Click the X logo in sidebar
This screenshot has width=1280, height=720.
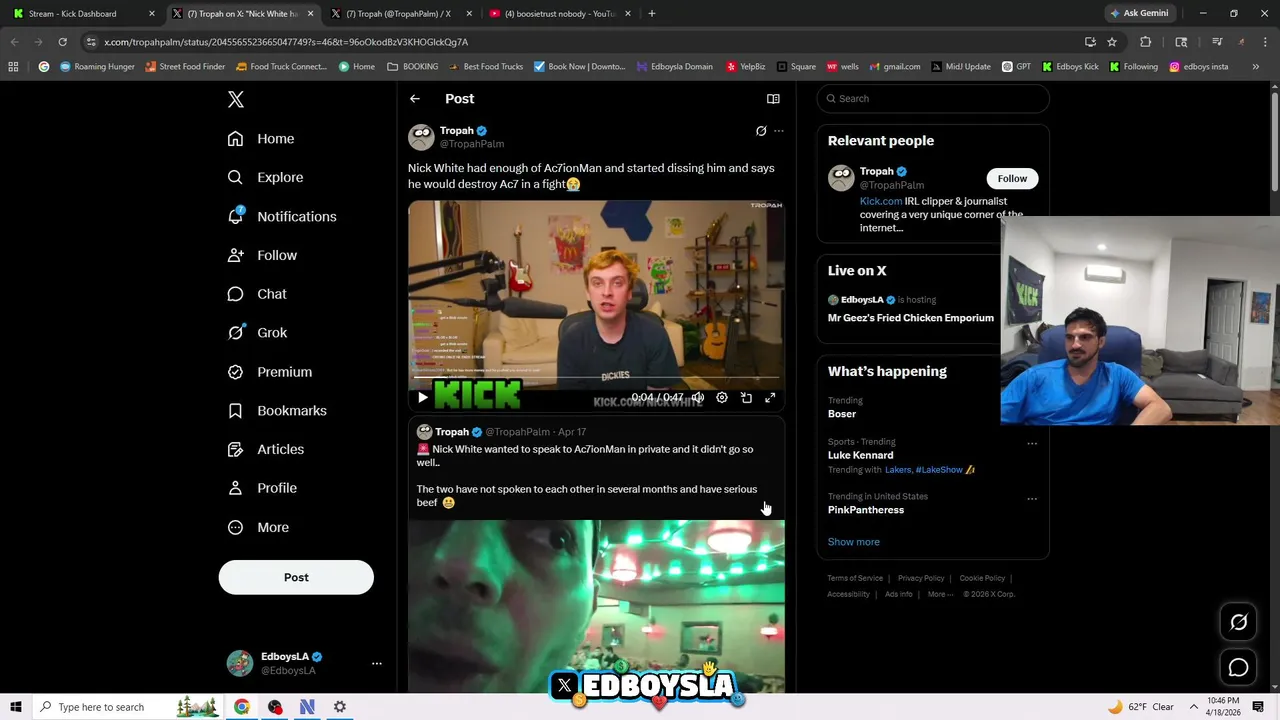tap(236, 99)
